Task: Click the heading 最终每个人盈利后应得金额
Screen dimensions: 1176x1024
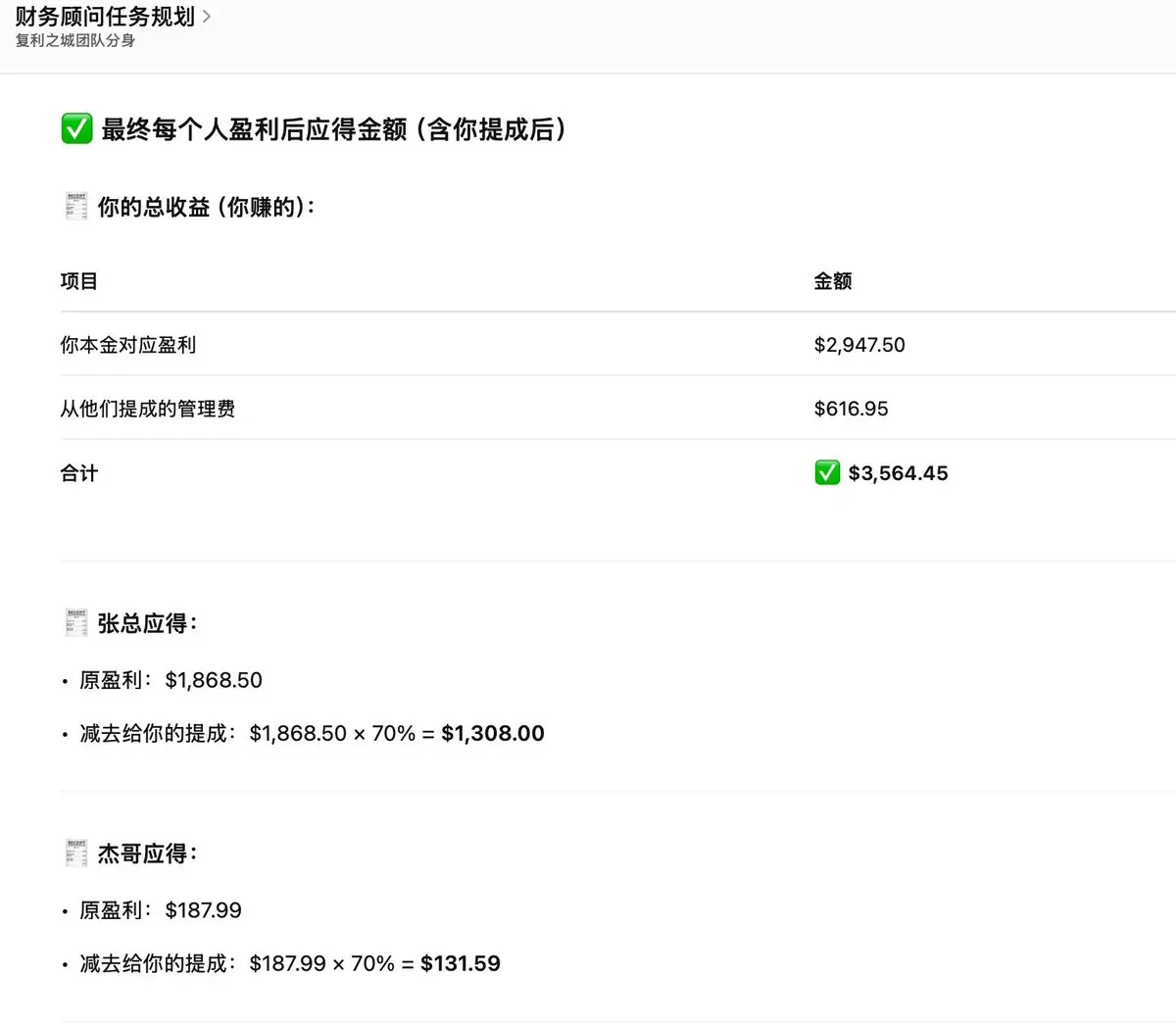Action: [x=333, y=128]
